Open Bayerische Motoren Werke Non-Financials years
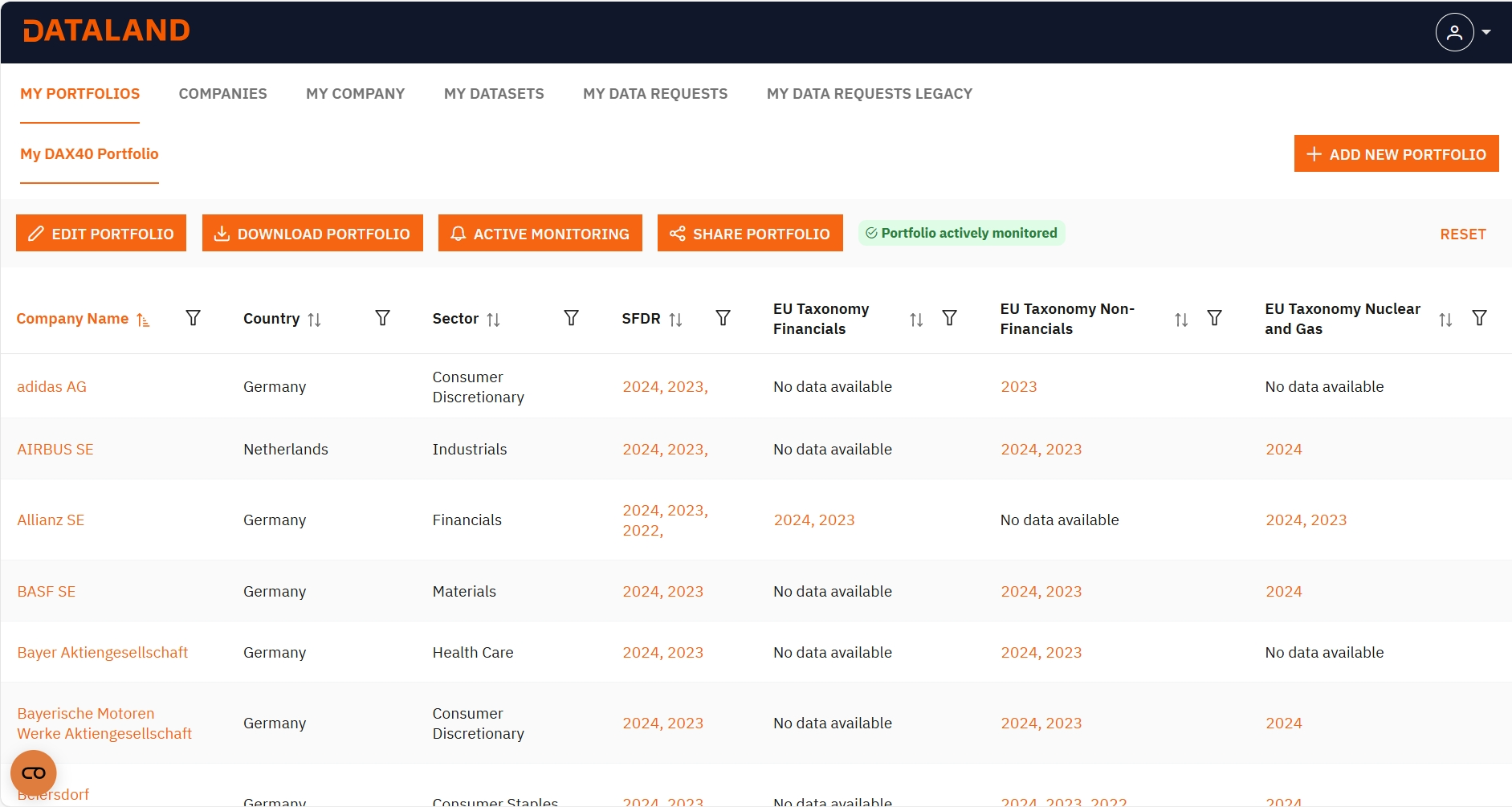 pos(1041,723)
